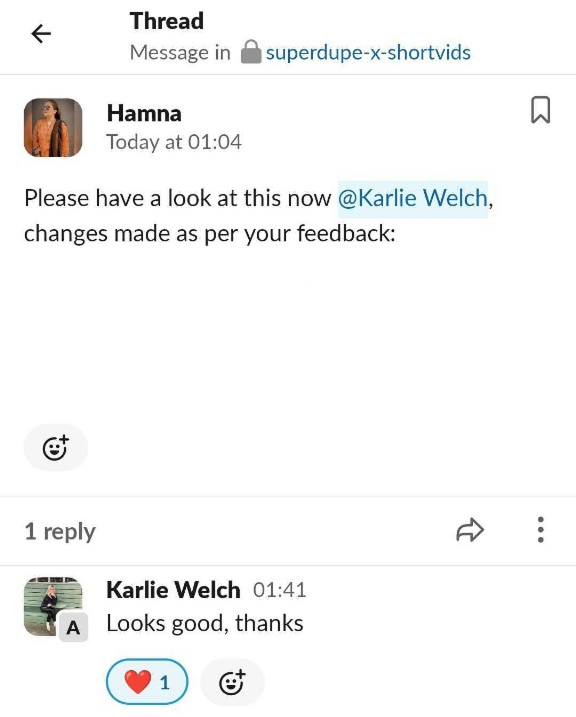Click the lock icon beside the channel name

click(251, 52)
